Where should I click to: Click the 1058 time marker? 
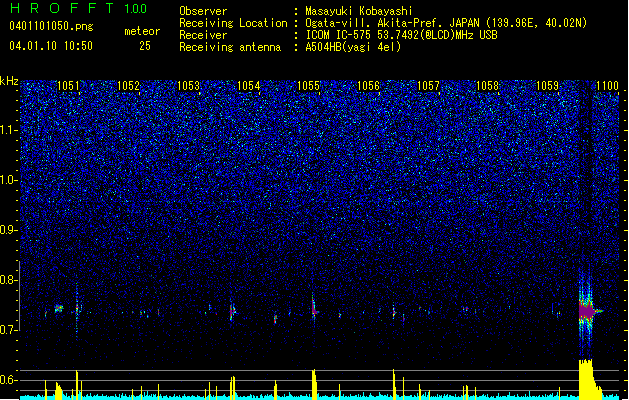[487, 86]
